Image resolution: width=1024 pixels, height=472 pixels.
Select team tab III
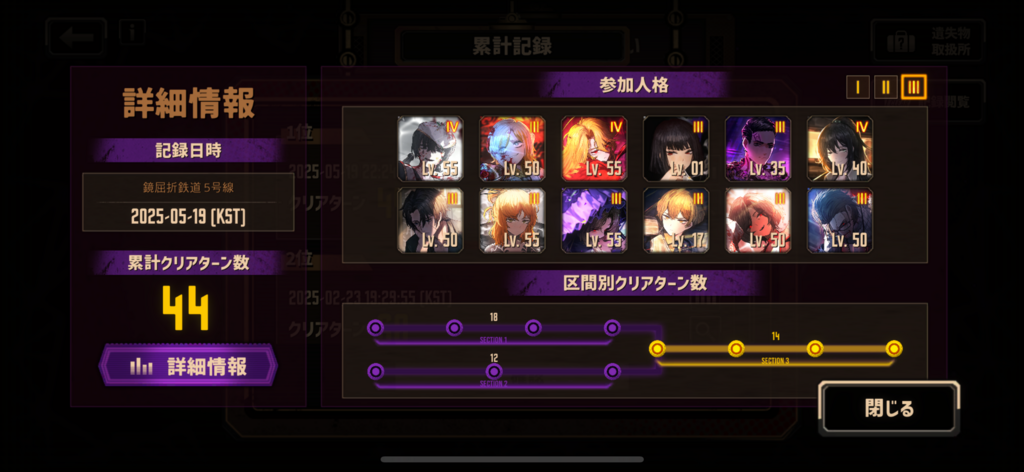click(x=914, y=87)
